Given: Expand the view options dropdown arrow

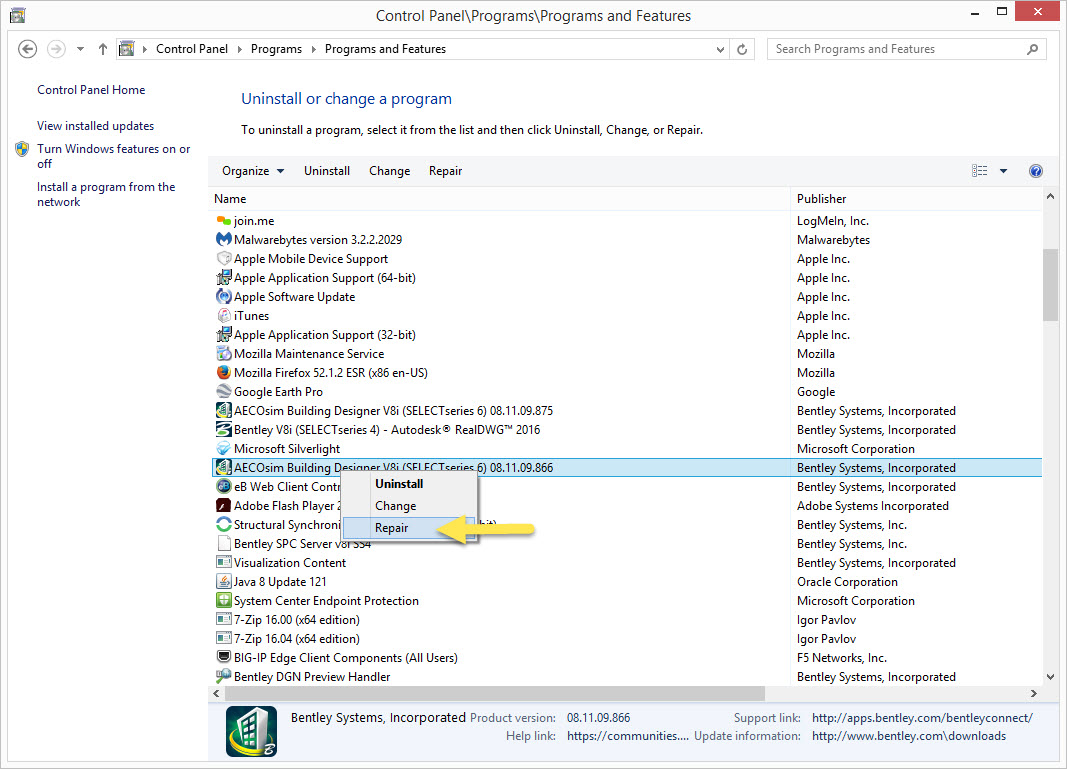Looking at the screenshot, I should [x=1003, y=171].
